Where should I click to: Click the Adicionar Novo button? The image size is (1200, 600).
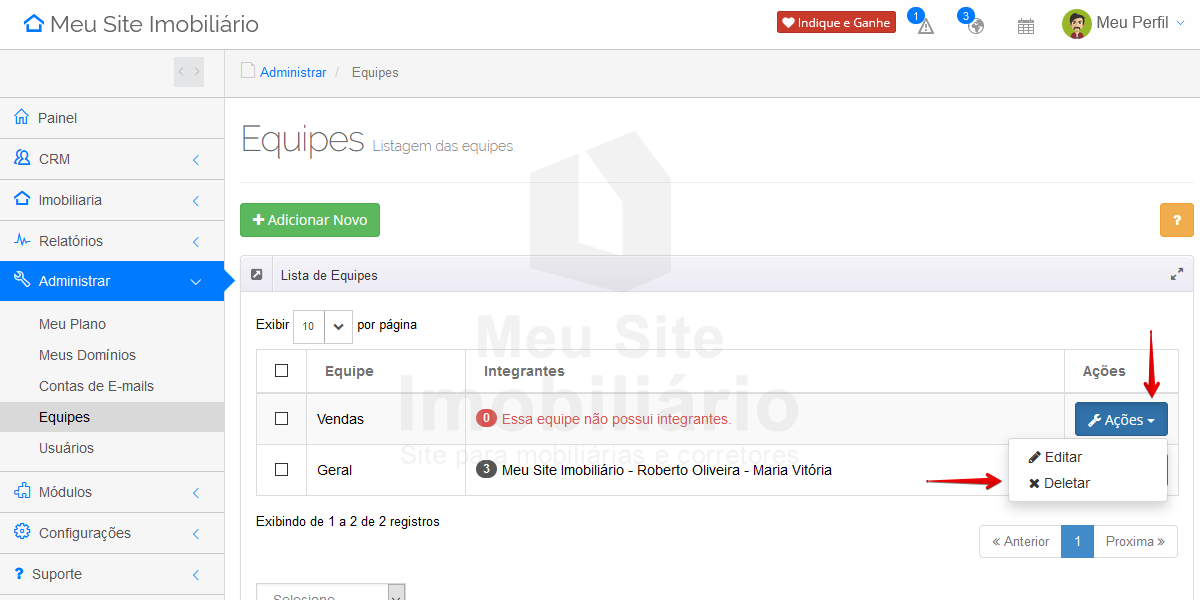coord(310,220)
